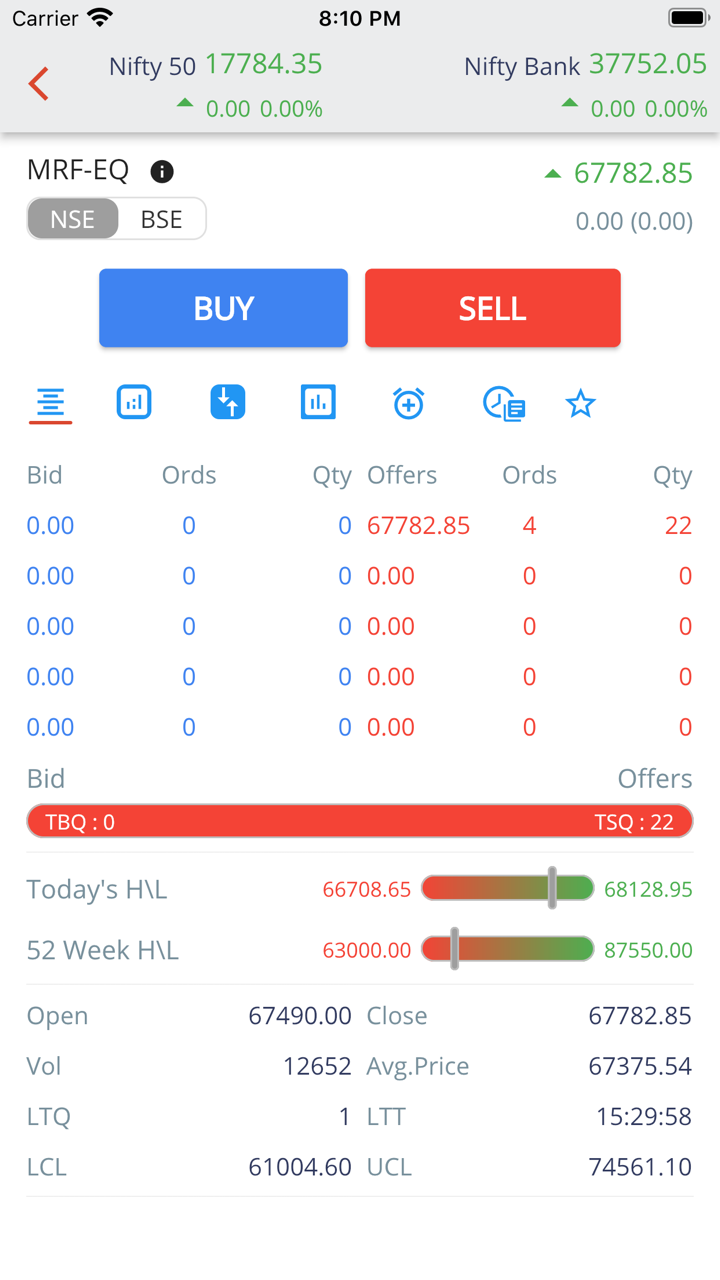The image size is (720, 1280).
Task: Click the Wi-Fi icon in status bar
Action: point(100,17)
